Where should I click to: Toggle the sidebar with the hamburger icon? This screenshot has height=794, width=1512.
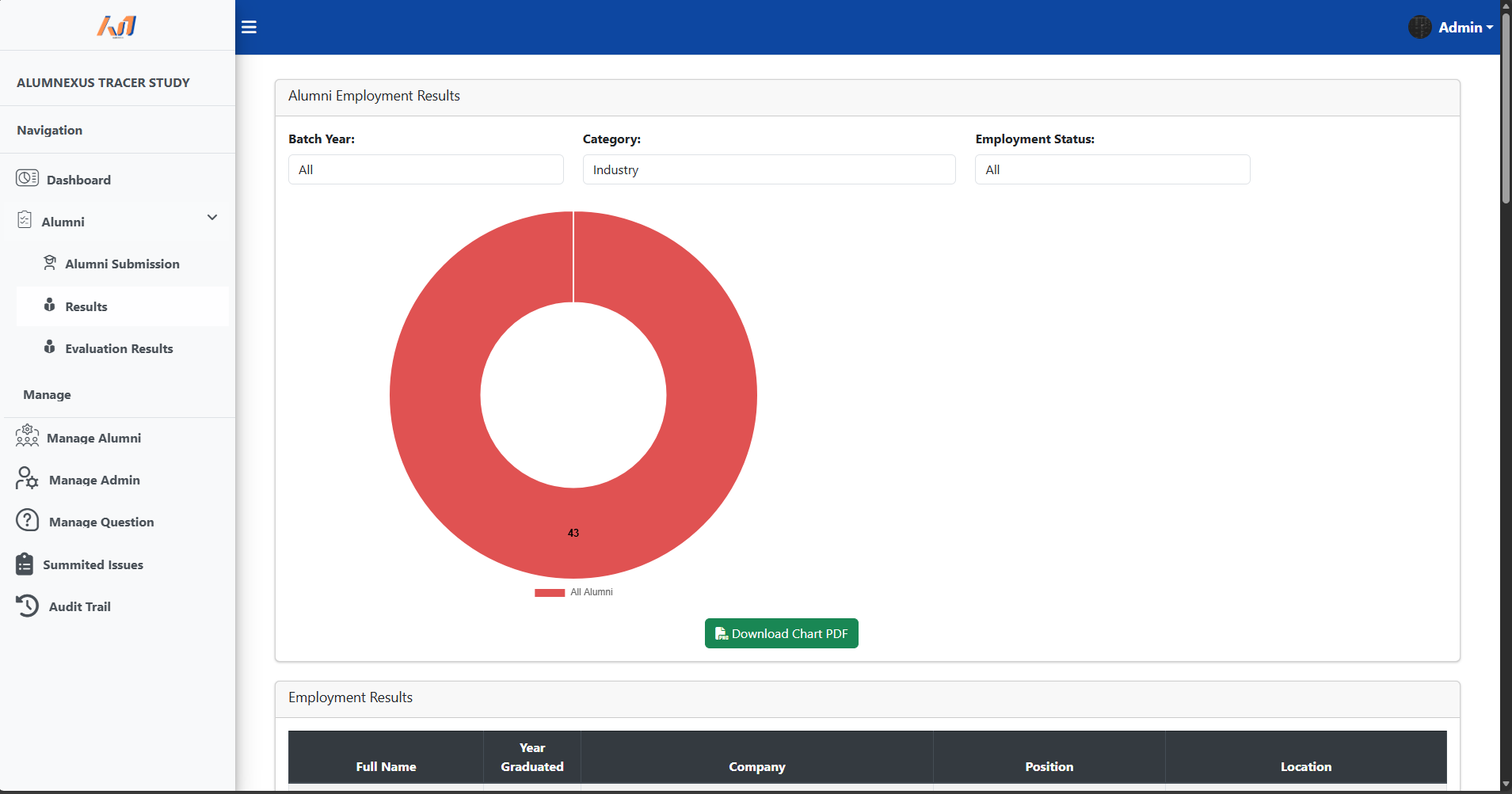pyautogui.click(x=248, y=27)
